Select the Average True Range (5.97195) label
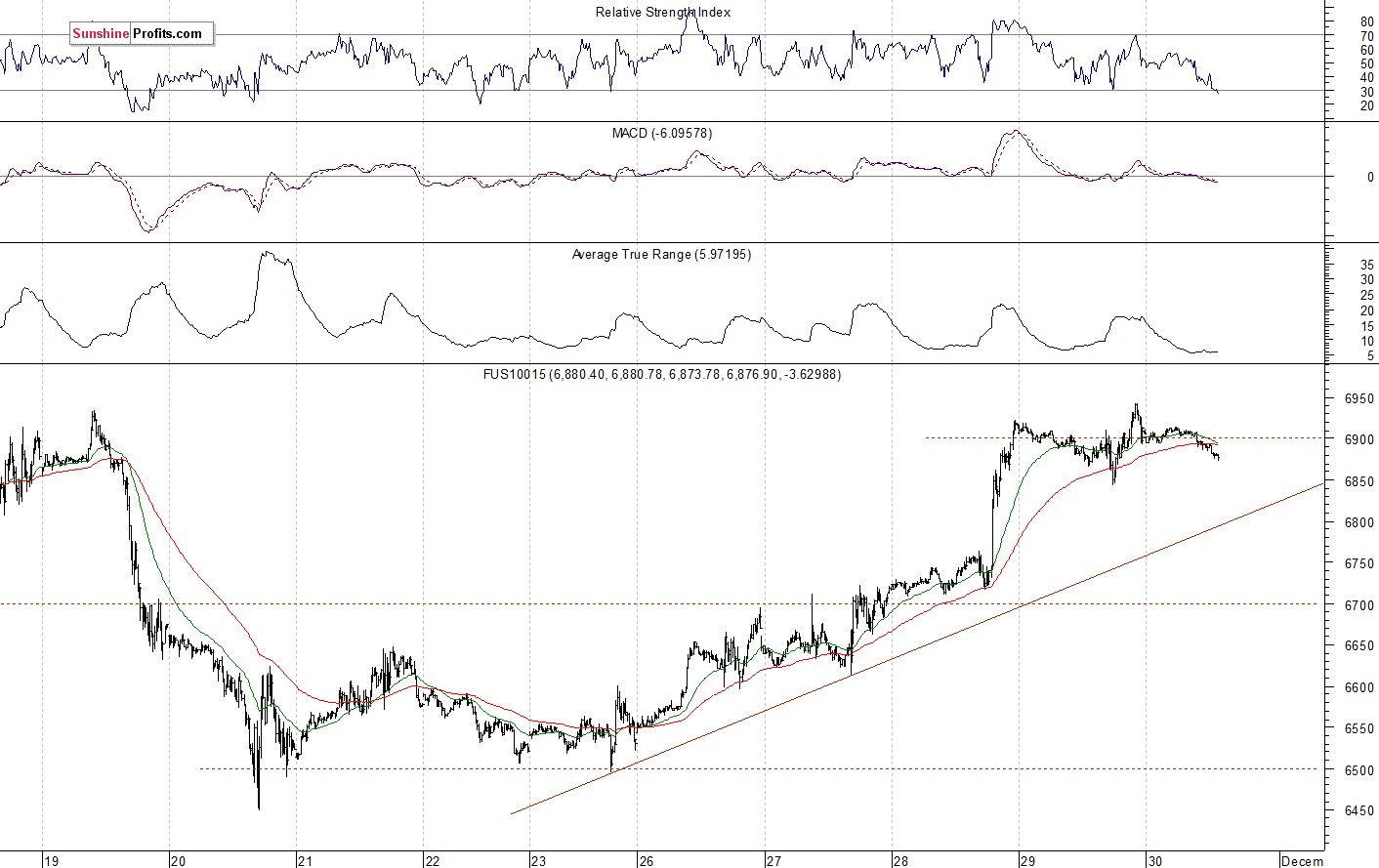 click(x=661, y=255)
